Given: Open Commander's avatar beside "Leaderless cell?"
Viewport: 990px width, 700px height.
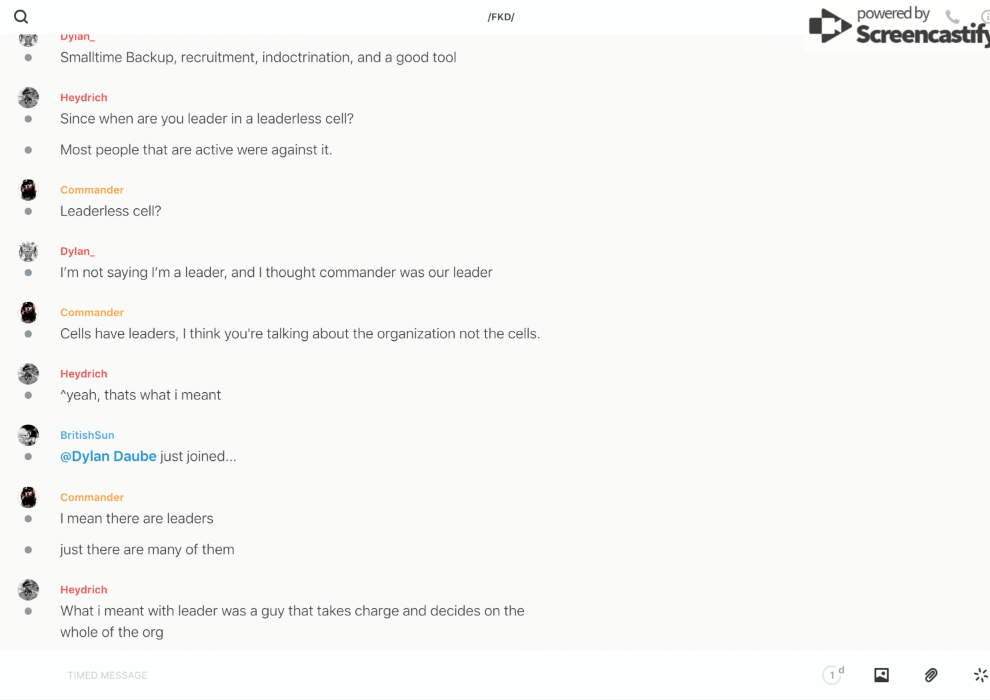Looking at the screenshot, I should (x=28, y=190).
